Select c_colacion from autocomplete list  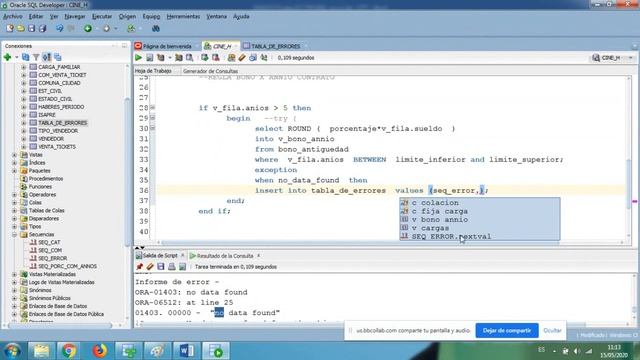point(435,202)
